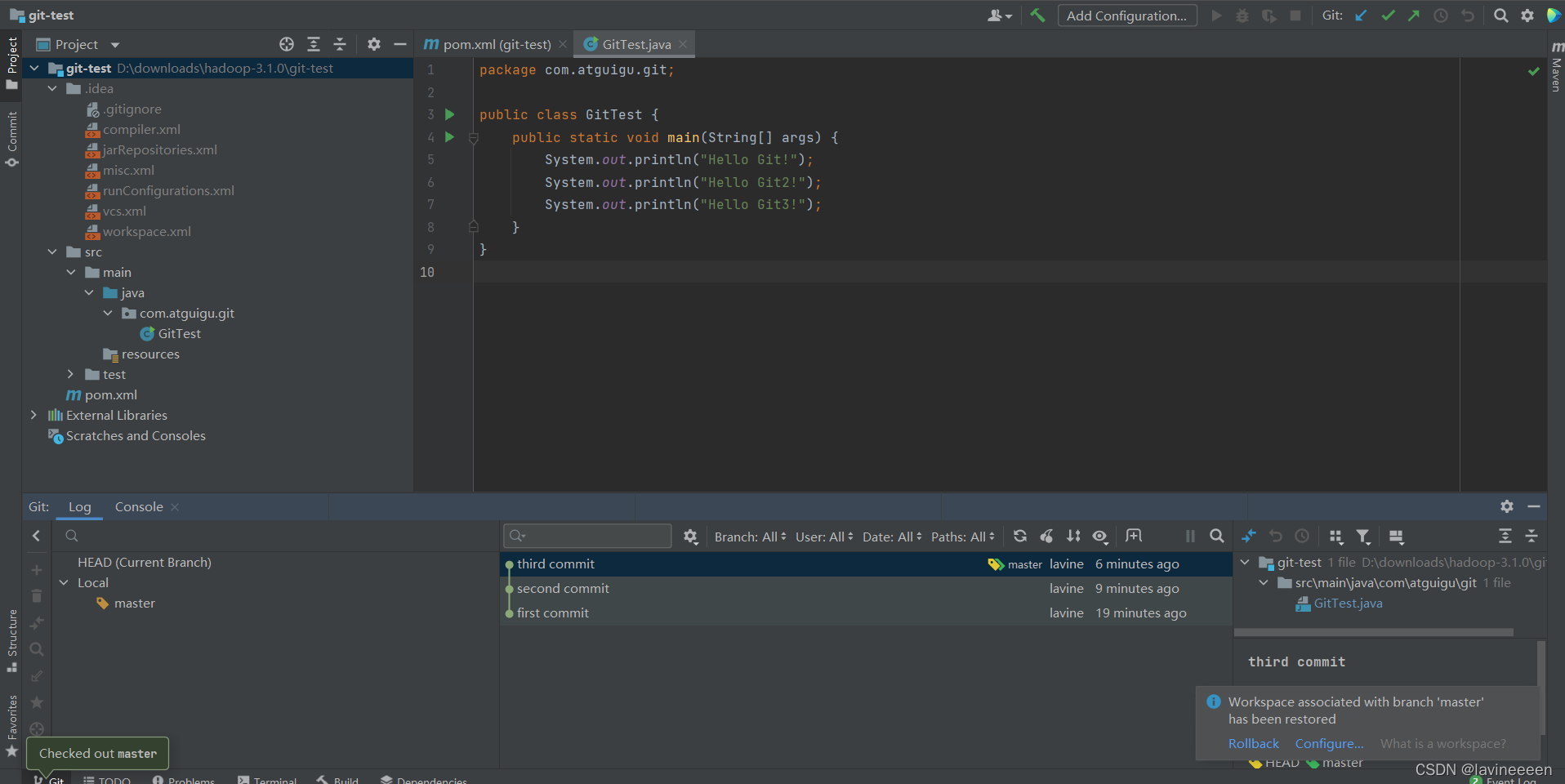Open Git log settings gear next to filter
Image resolution: width=1565 pixels, height=784 pixels.
tap(691, 537)
